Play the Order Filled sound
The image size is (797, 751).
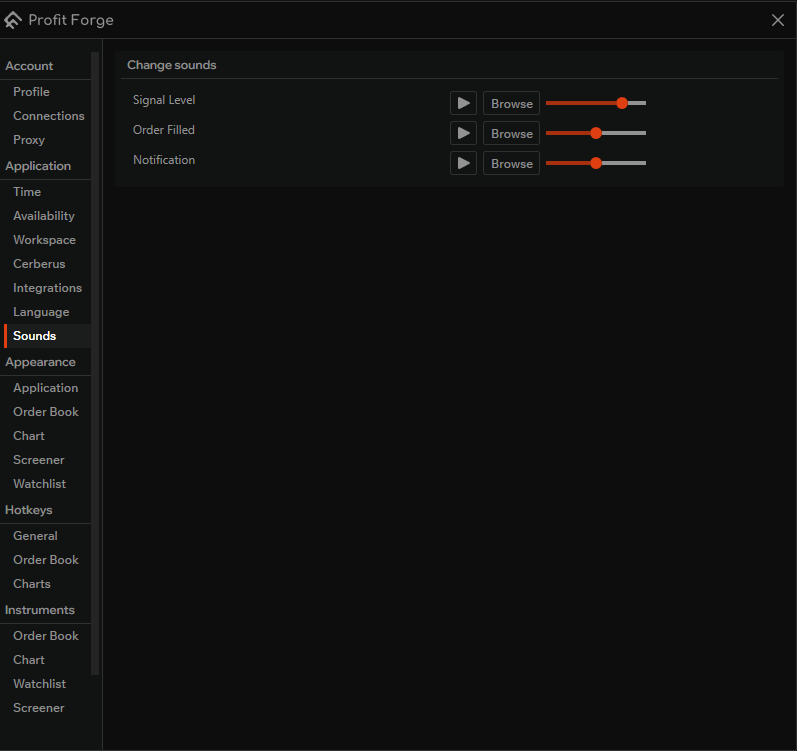pos(463,134)
